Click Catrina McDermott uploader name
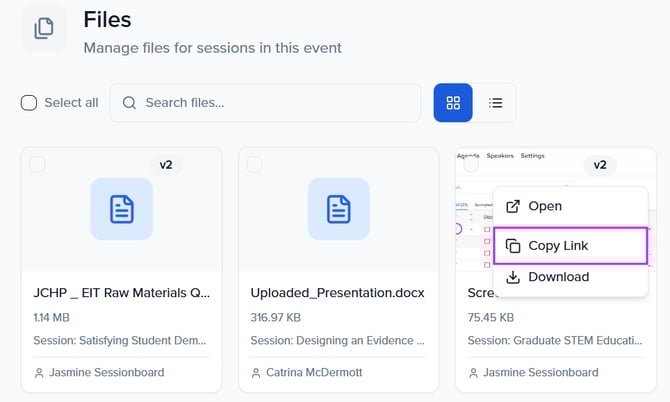Viewport: 670px width, 402px height. [x=316, y=373]
